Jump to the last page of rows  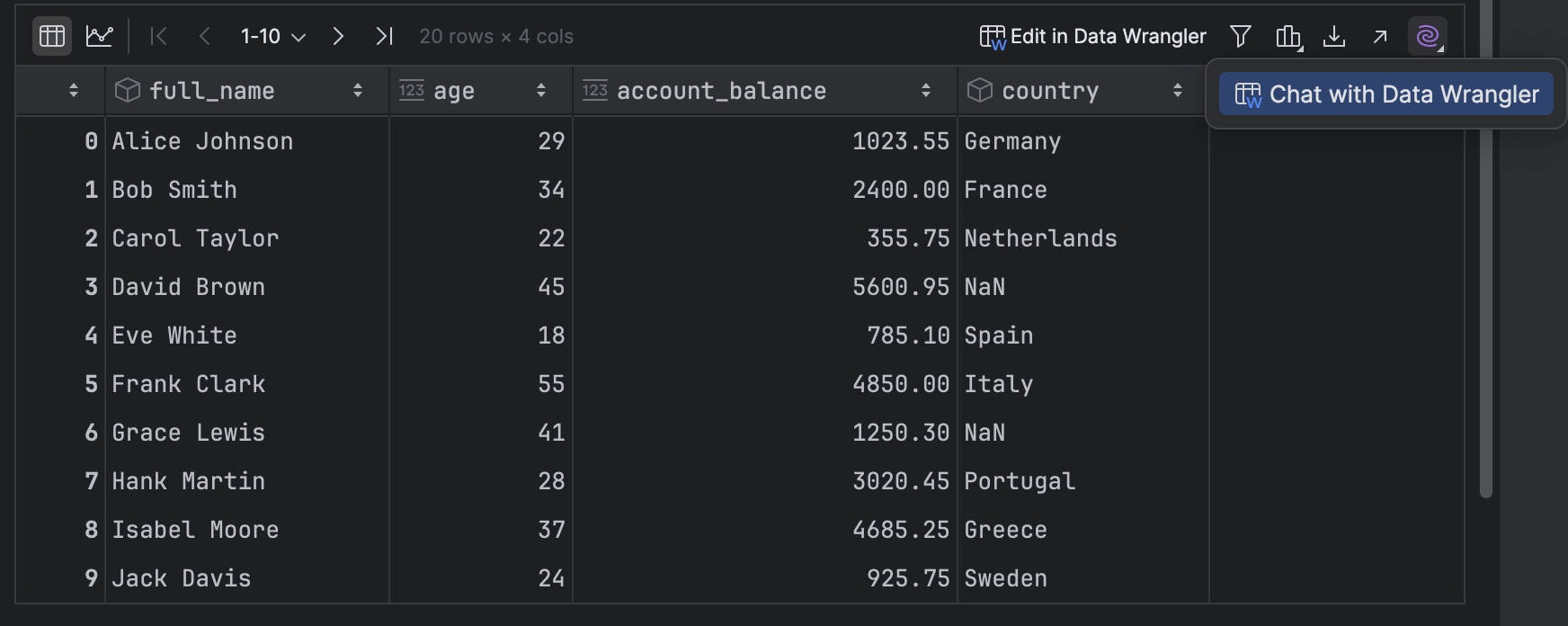[385, 36]
